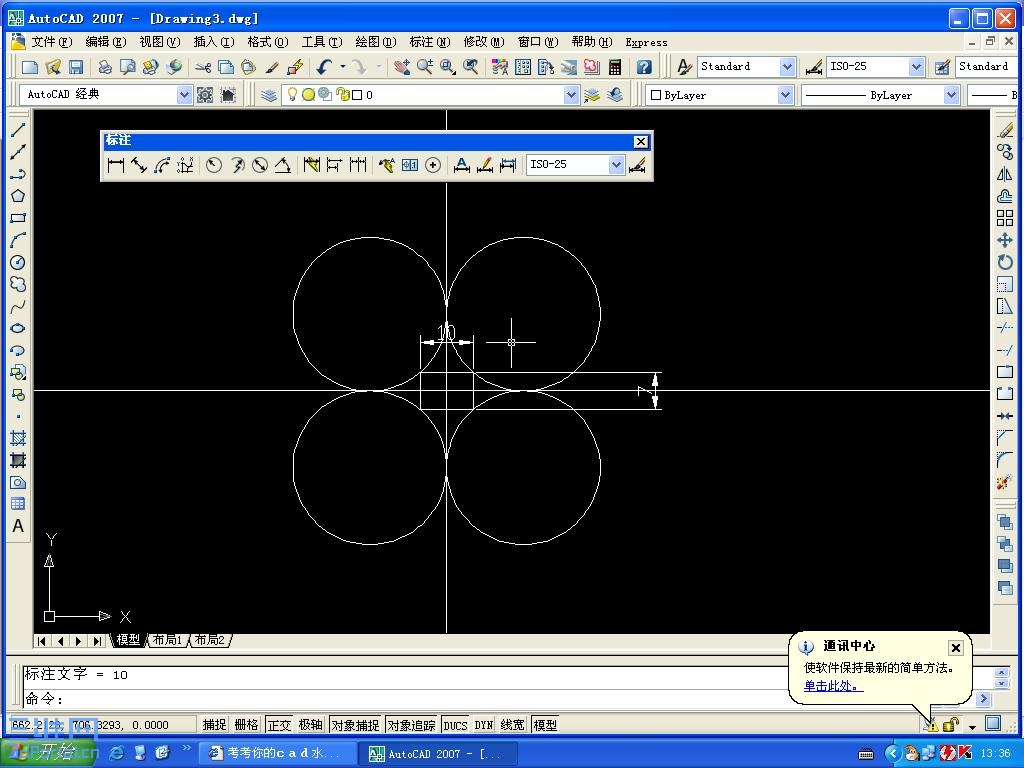Open the AutoCAD 经典 workspace dropdown
1024x768 pixels.
point(184,95)
